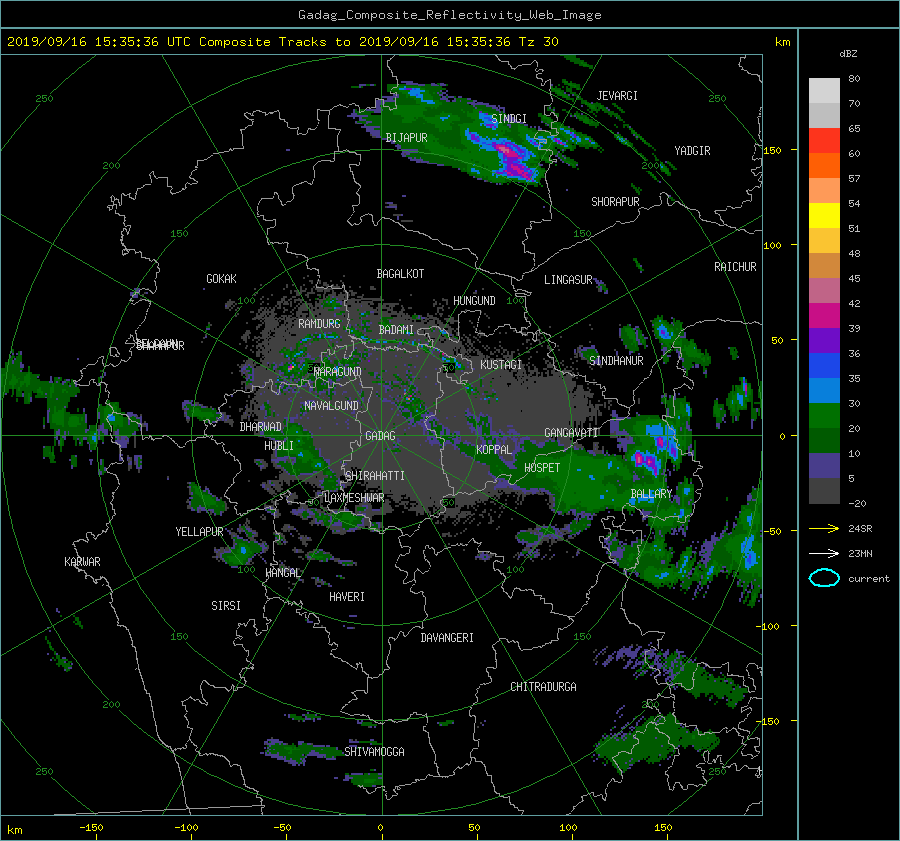Click the UTC timestamp header line
This screenshot has height=841, width=900.
pos(282,42)
